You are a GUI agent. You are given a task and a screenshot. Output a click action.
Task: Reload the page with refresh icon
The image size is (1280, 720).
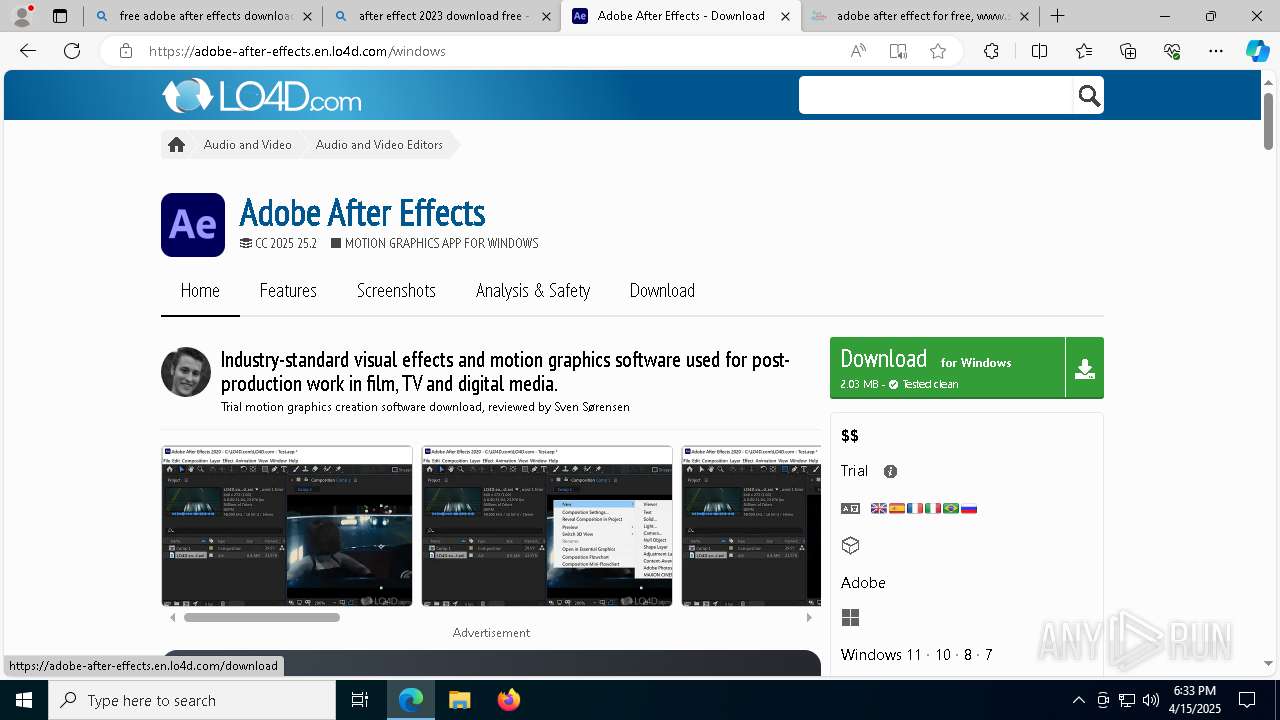pyautogui.click(x=72, y=51)
